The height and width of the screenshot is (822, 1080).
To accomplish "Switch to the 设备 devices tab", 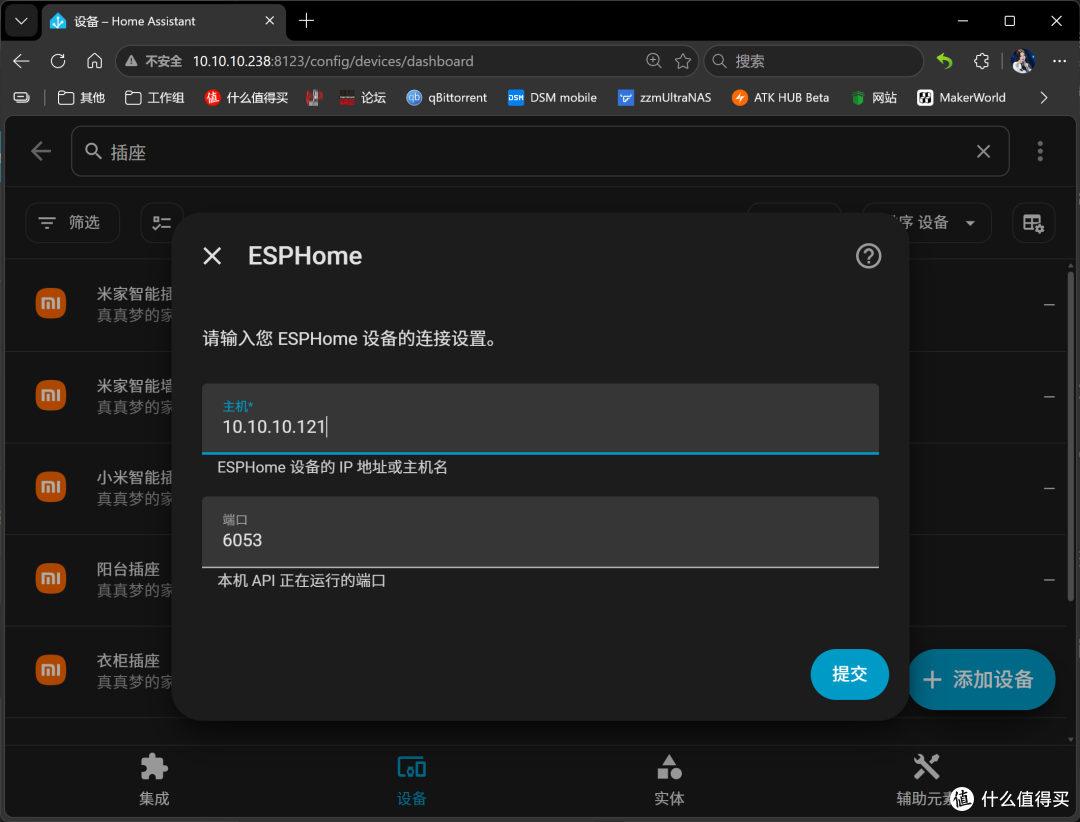I will click(x=412, y=781).
